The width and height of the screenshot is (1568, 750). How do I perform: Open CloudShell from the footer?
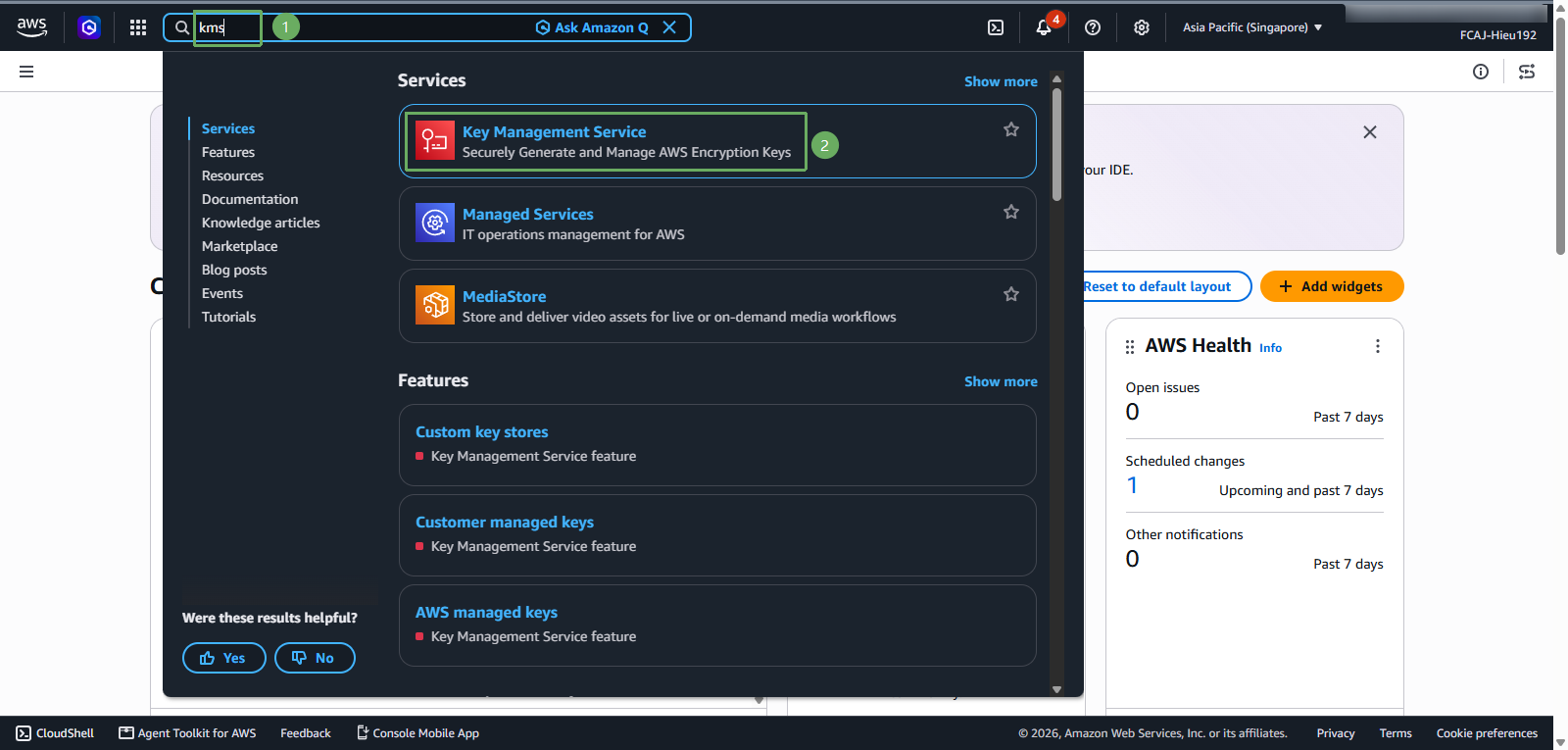coord(55,733)
